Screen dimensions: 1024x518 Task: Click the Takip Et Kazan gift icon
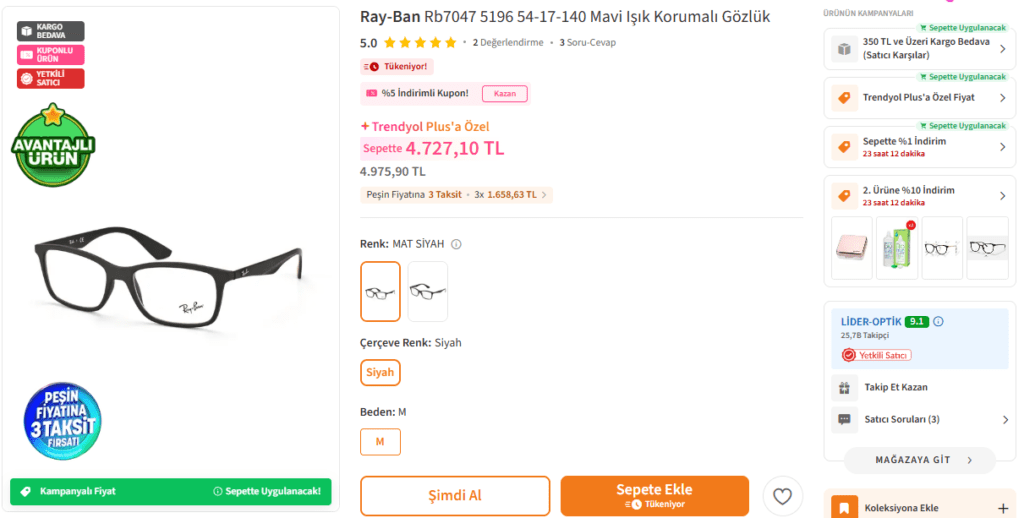point(844,387)
